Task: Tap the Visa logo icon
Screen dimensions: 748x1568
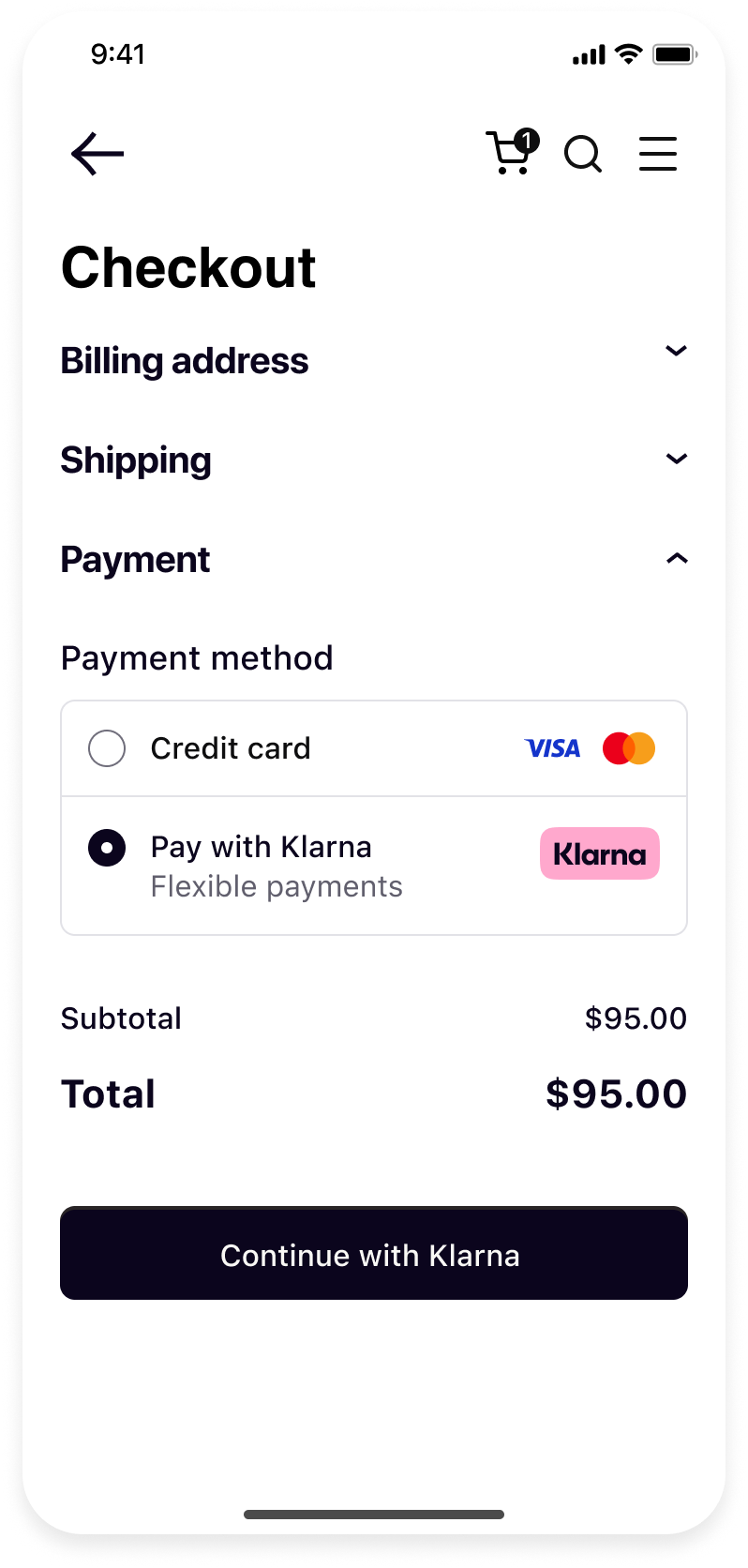Action: [x=553, y=748]
